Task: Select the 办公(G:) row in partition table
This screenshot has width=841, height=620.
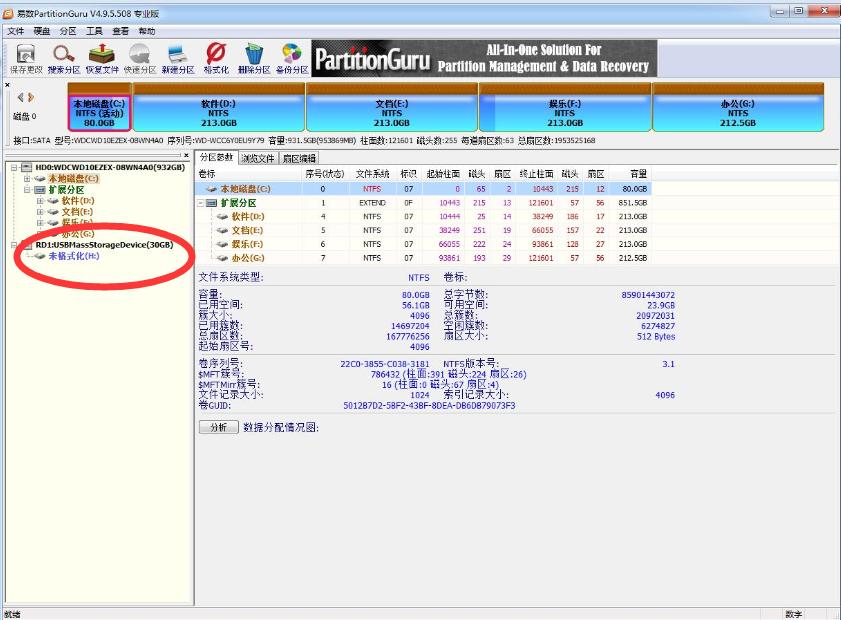Action: click(424, 258)
